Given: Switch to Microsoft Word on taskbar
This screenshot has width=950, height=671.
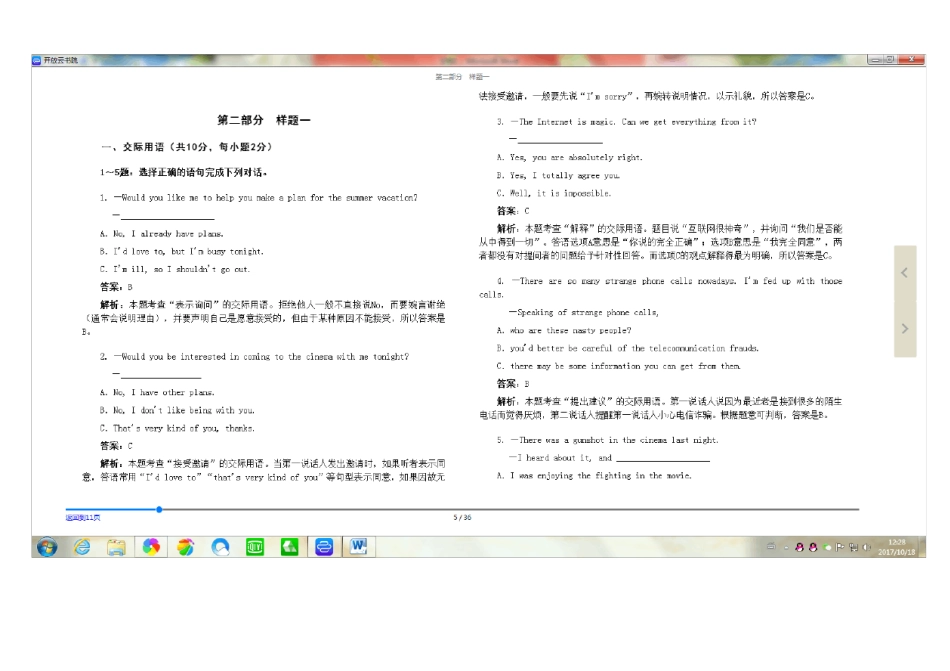Looking at the screenshot, I should 359,547.
